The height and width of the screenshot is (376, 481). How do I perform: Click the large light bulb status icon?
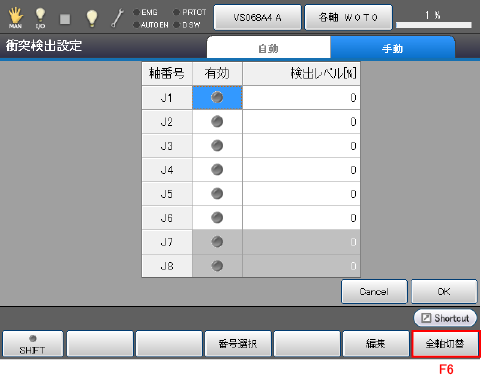[92, 18]
